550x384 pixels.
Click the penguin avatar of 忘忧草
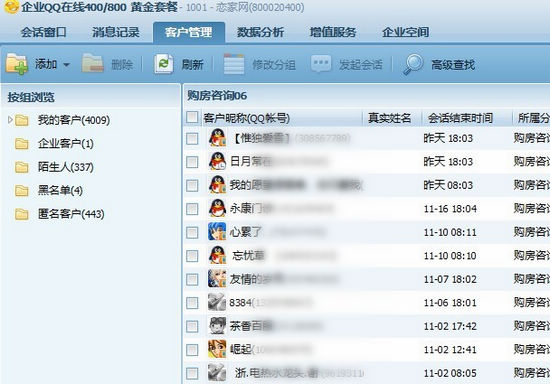tap(217, 255)
